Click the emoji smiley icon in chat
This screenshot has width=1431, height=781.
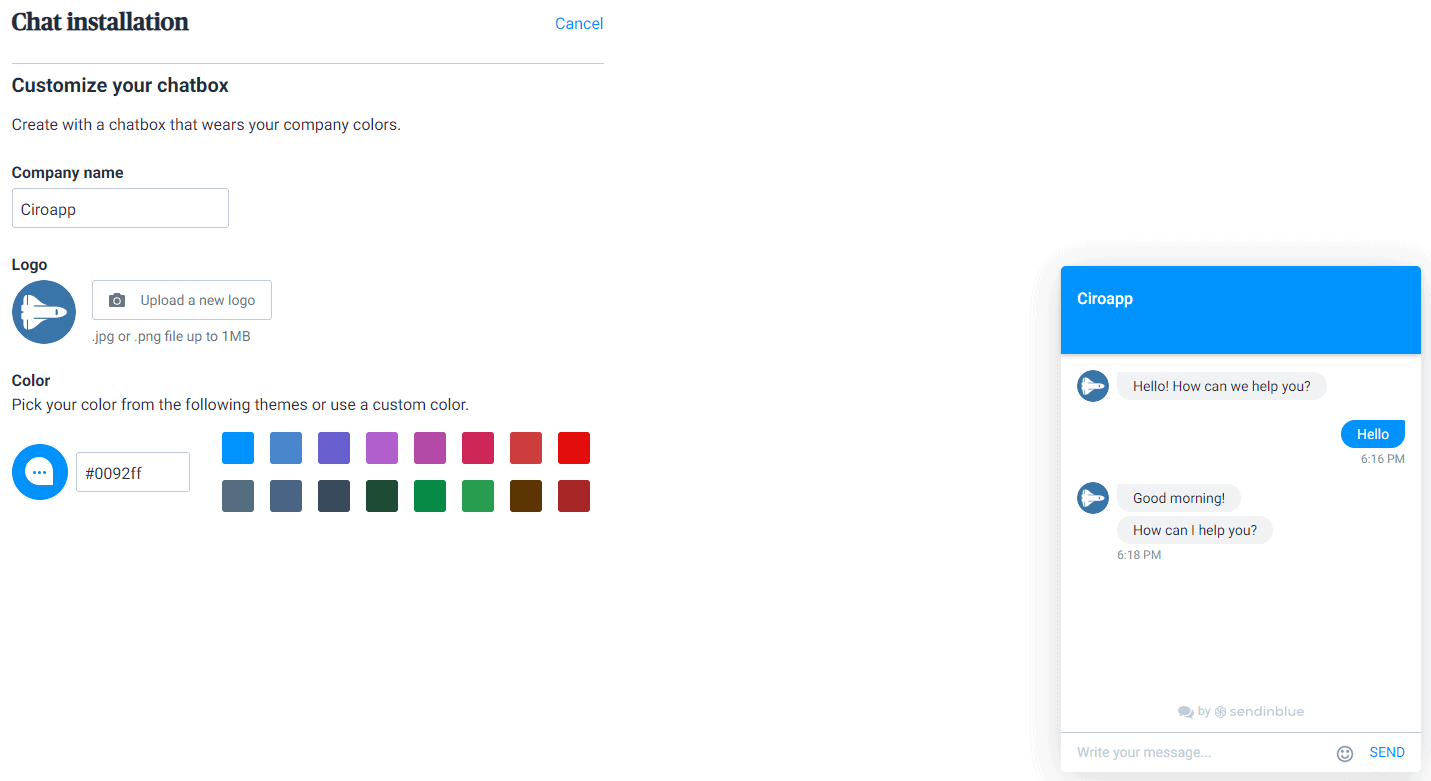tap(1345, 754)
